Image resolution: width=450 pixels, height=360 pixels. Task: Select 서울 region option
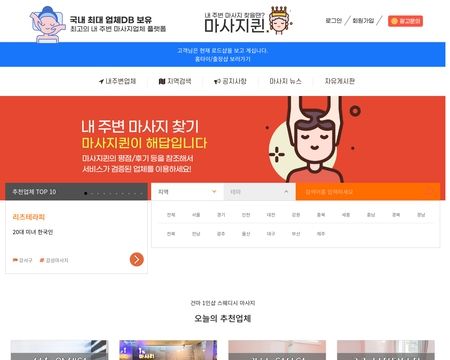click(196, 215)
